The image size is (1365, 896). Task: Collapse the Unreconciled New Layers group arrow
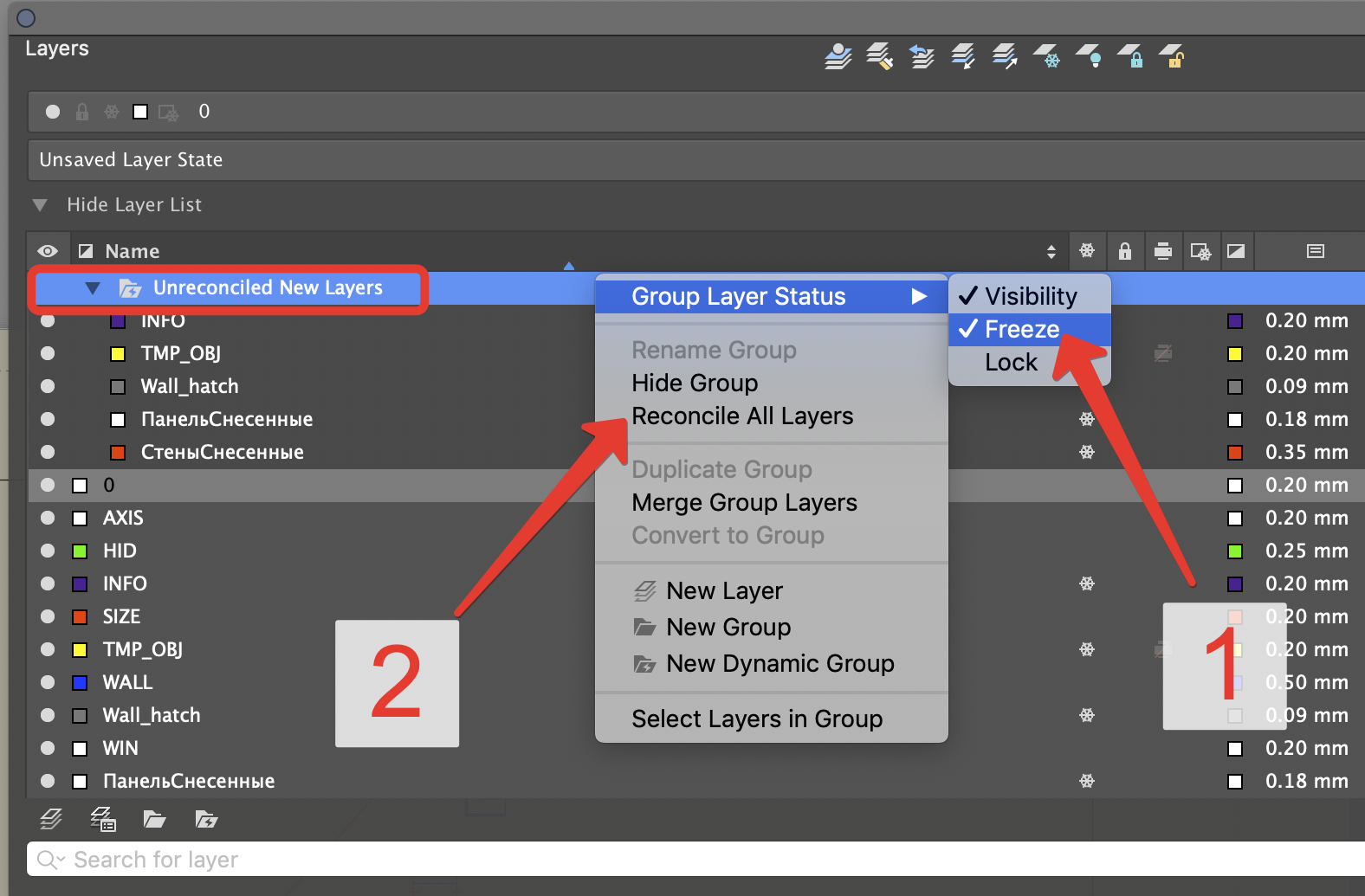tap(93, 288)
